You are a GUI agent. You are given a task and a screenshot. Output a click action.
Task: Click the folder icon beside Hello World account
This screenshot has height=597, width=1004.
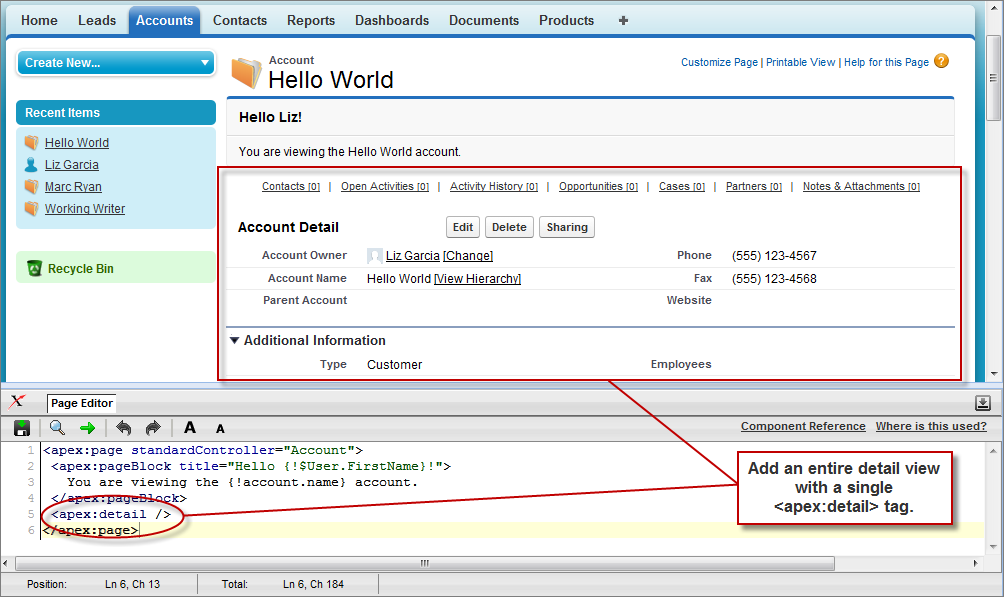(244, 72)
